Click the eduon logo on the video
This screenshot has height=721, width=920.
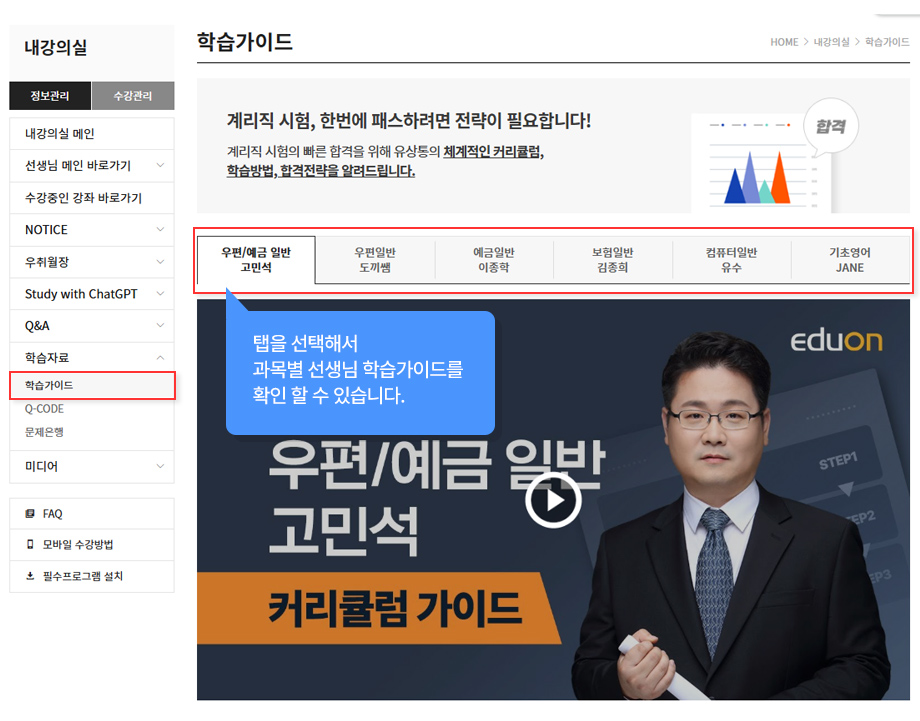836,341
